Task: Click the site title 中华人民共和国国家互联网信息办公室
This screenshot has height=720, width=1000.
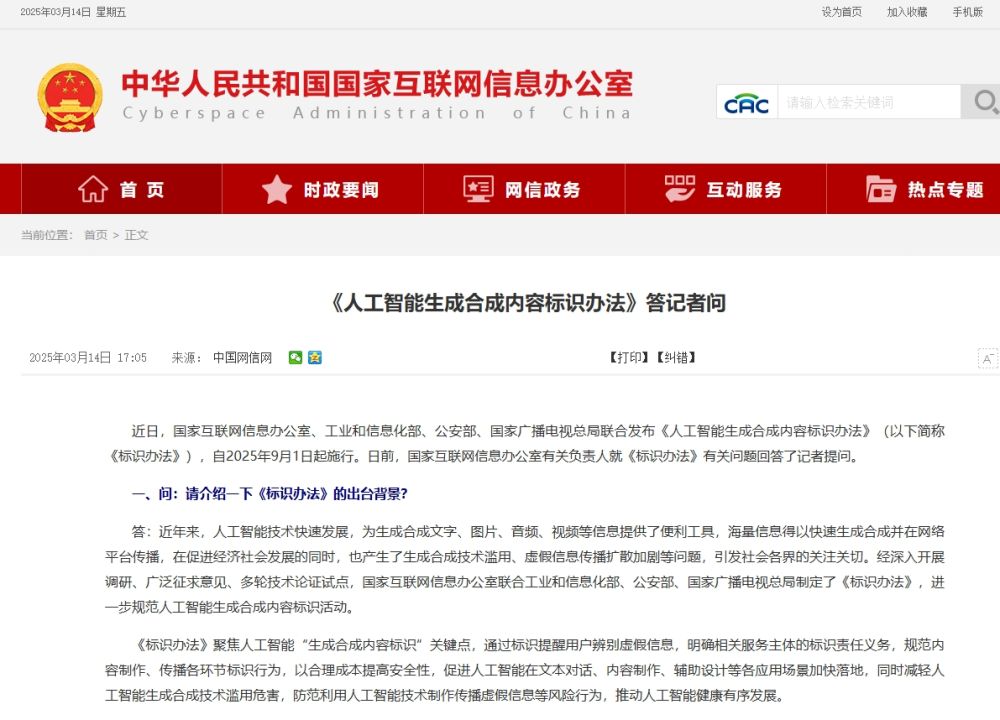Action: (377, 83)
